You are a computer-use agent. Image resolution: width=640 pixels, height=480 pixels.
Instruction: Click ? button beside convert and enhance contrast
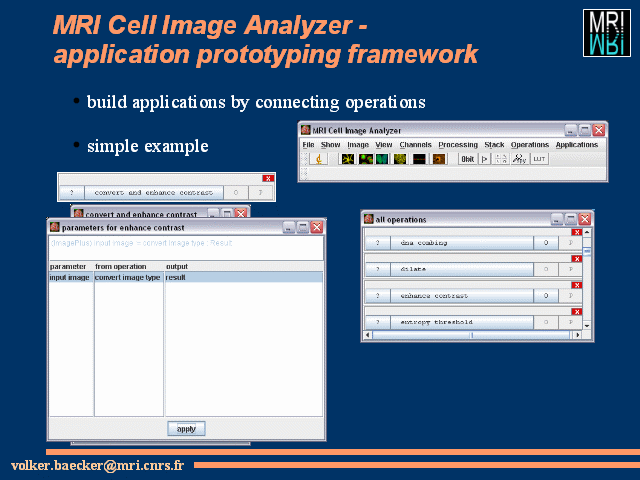coord(72,192)
